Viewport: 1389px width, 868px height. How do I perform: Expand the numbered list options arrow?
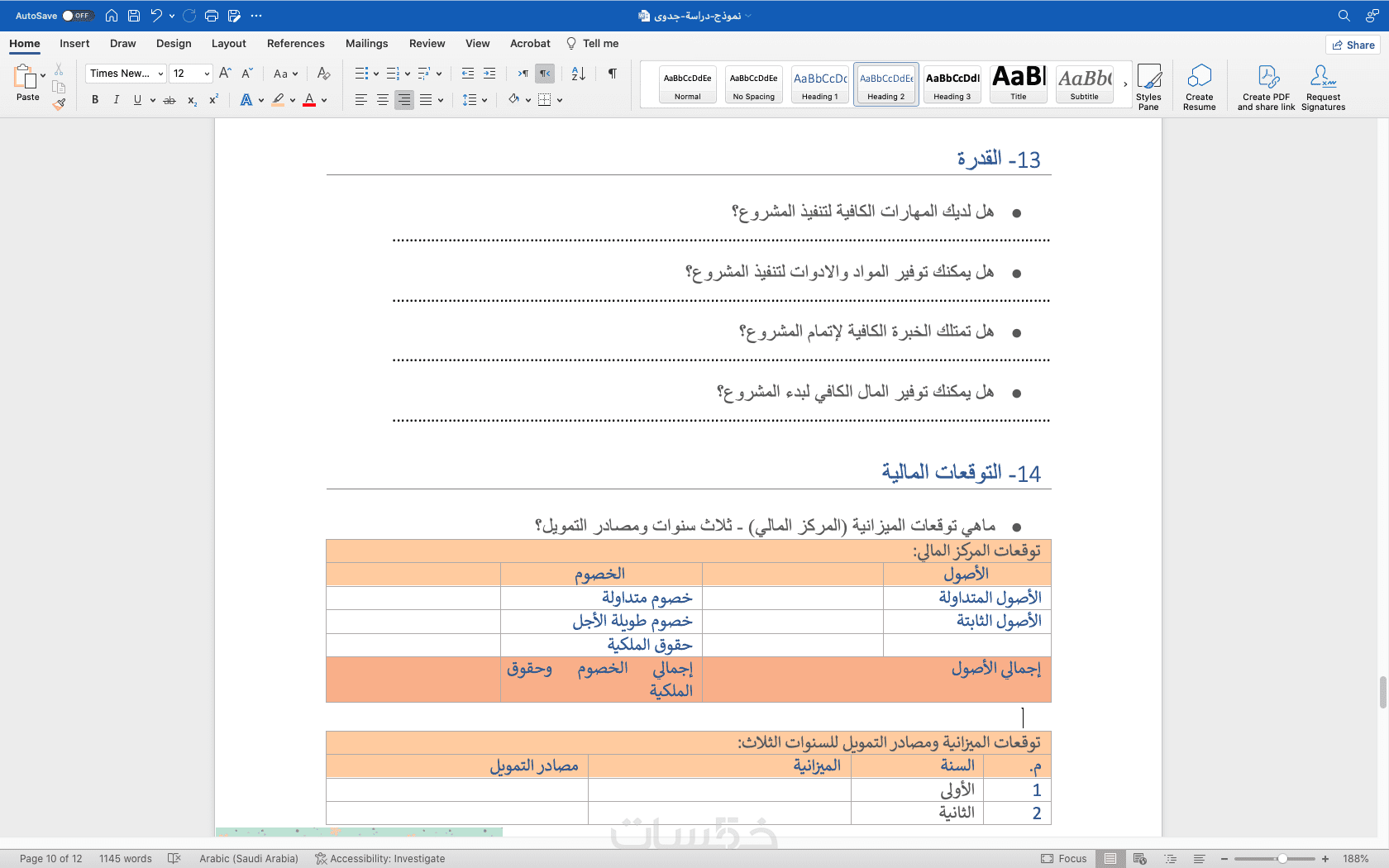click(408, 74)
